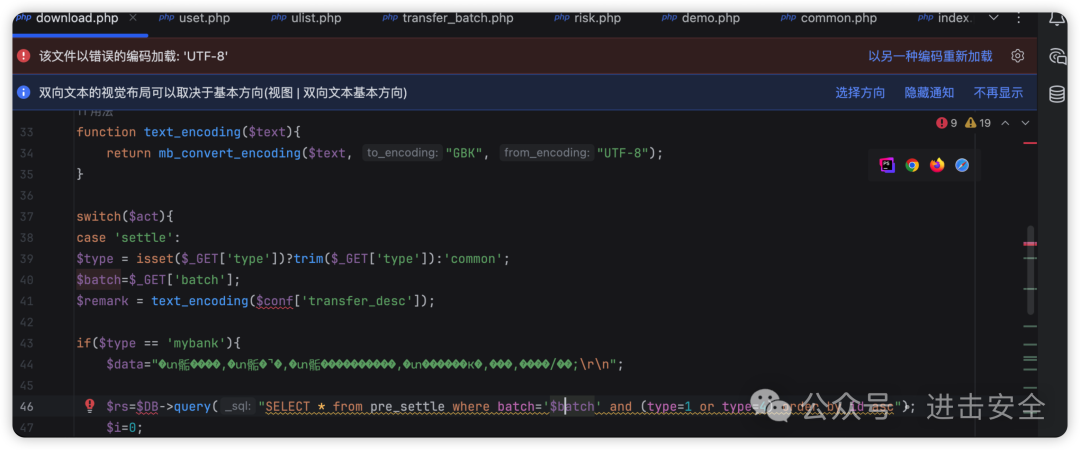This screenshot has width=1080, height=450.
Task: Open file in Safari browser icon
Action: [x=962, y=165]
